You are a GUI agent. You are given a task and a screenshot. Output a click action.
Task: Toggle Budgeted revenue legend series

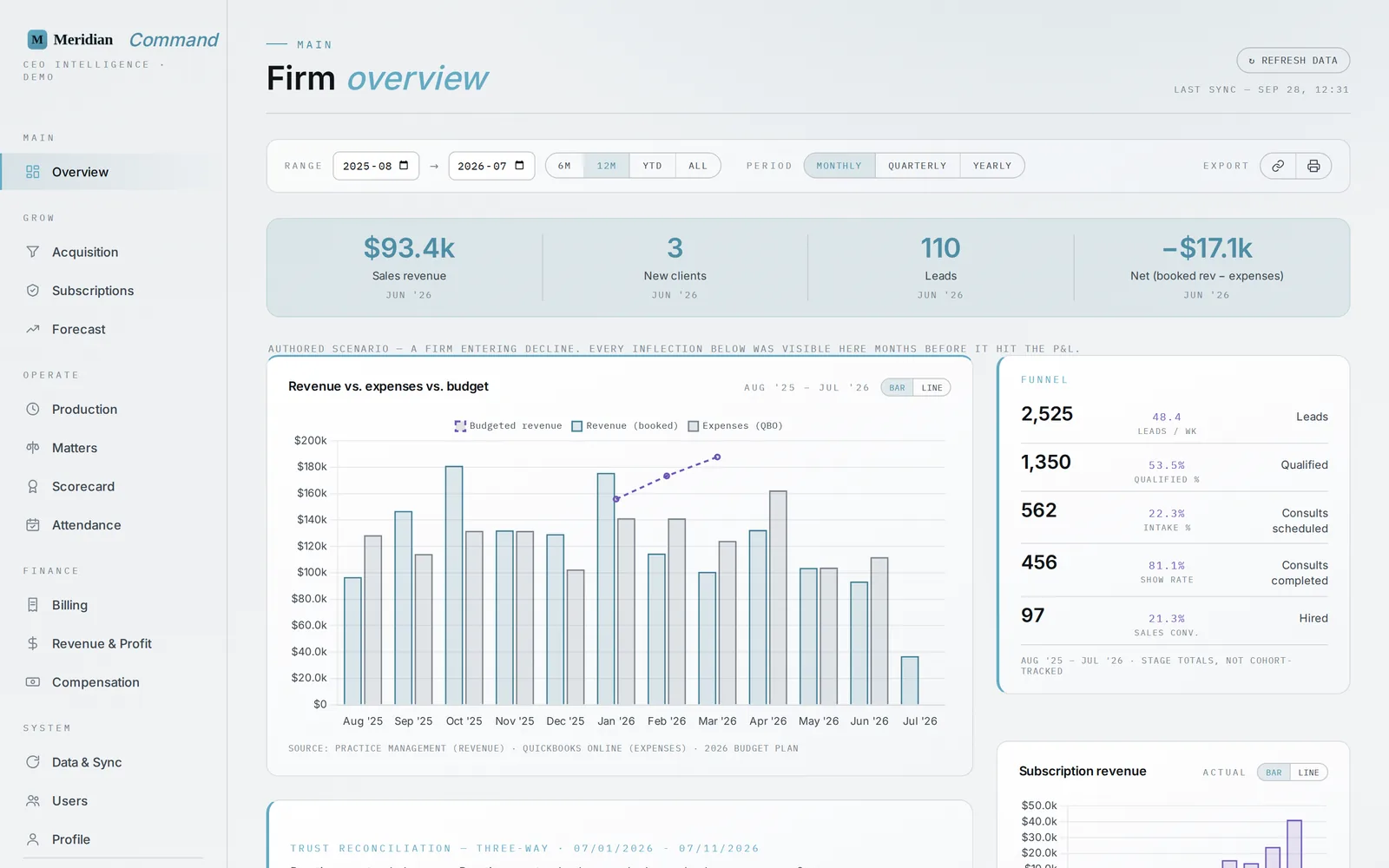pos(508,426)
